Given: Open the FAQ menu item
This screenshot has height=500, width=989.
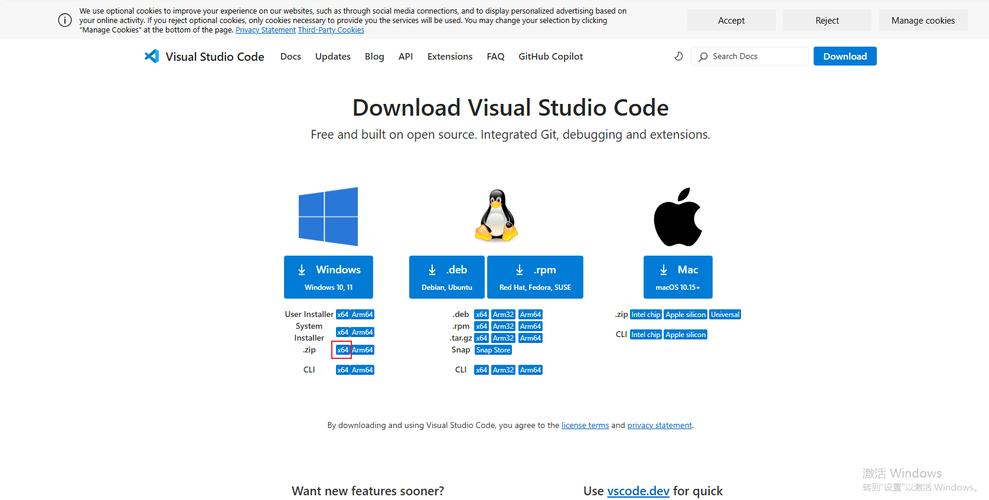Looking at the screenshot, I should [x=496, y=56].
